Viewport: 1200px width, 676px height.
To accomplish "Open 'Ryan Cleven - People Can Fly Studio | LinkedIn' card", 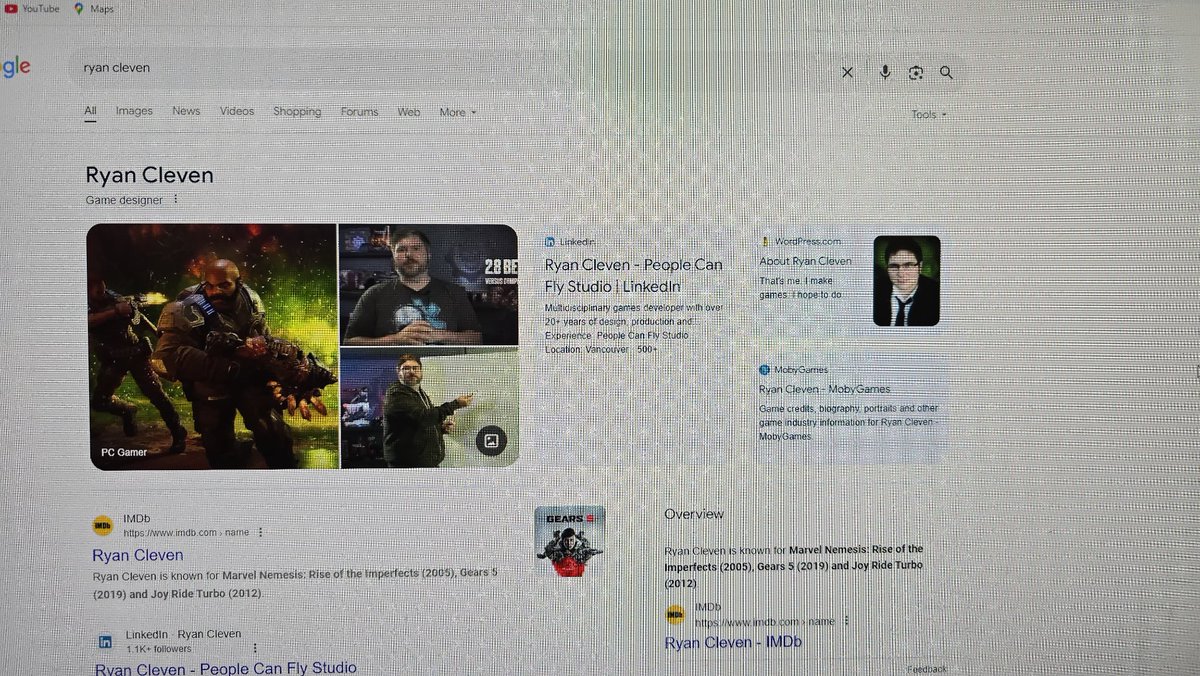I will tap(634, 276).
